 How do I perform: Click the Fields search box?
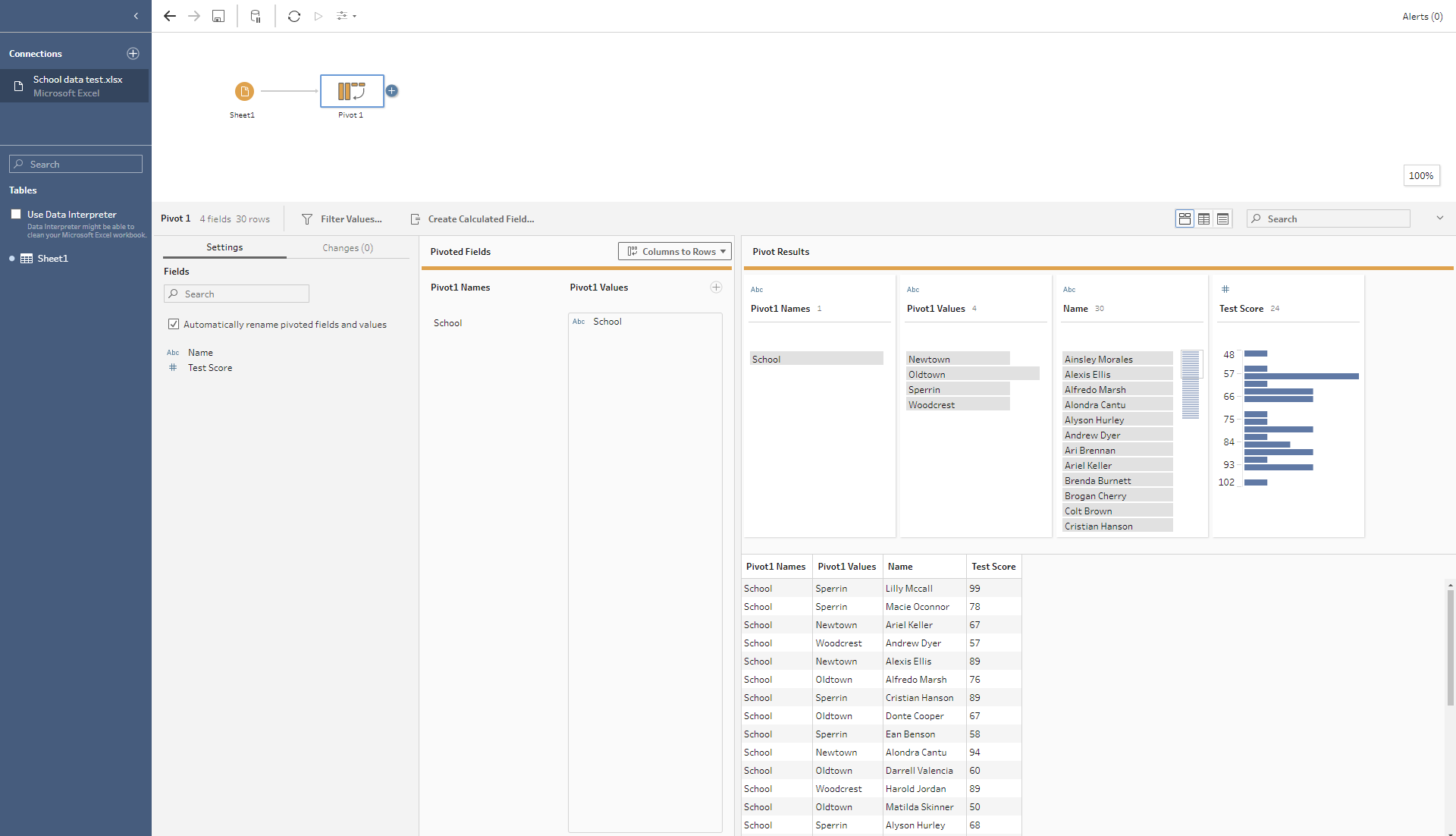pyautogui.click(x=237, y=294)
